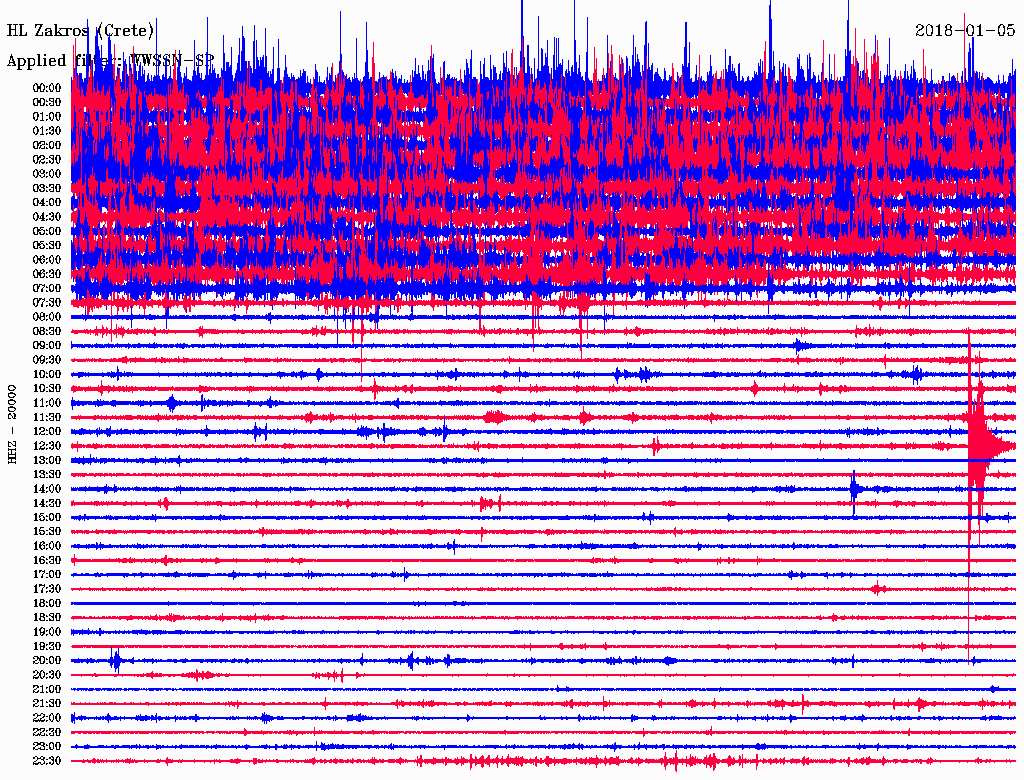Select the 03:30 time label
The image size is (1024, 780).
47,188
